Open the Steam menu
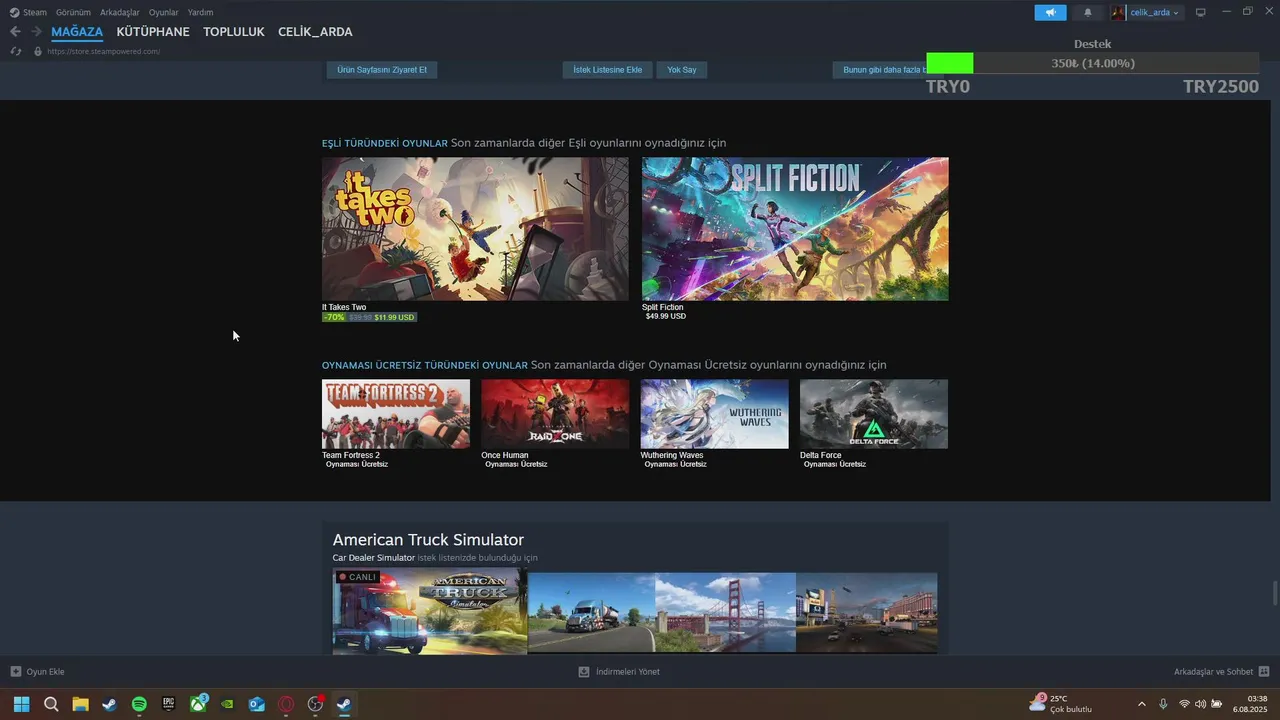Screen dimensions: 1280x720 point(35,12)
